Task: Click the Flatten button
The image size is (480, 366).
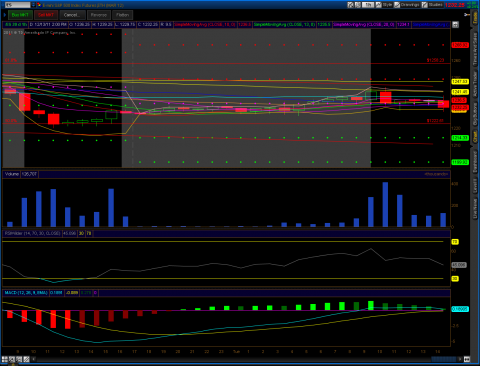Action: [x=123, y=15]
